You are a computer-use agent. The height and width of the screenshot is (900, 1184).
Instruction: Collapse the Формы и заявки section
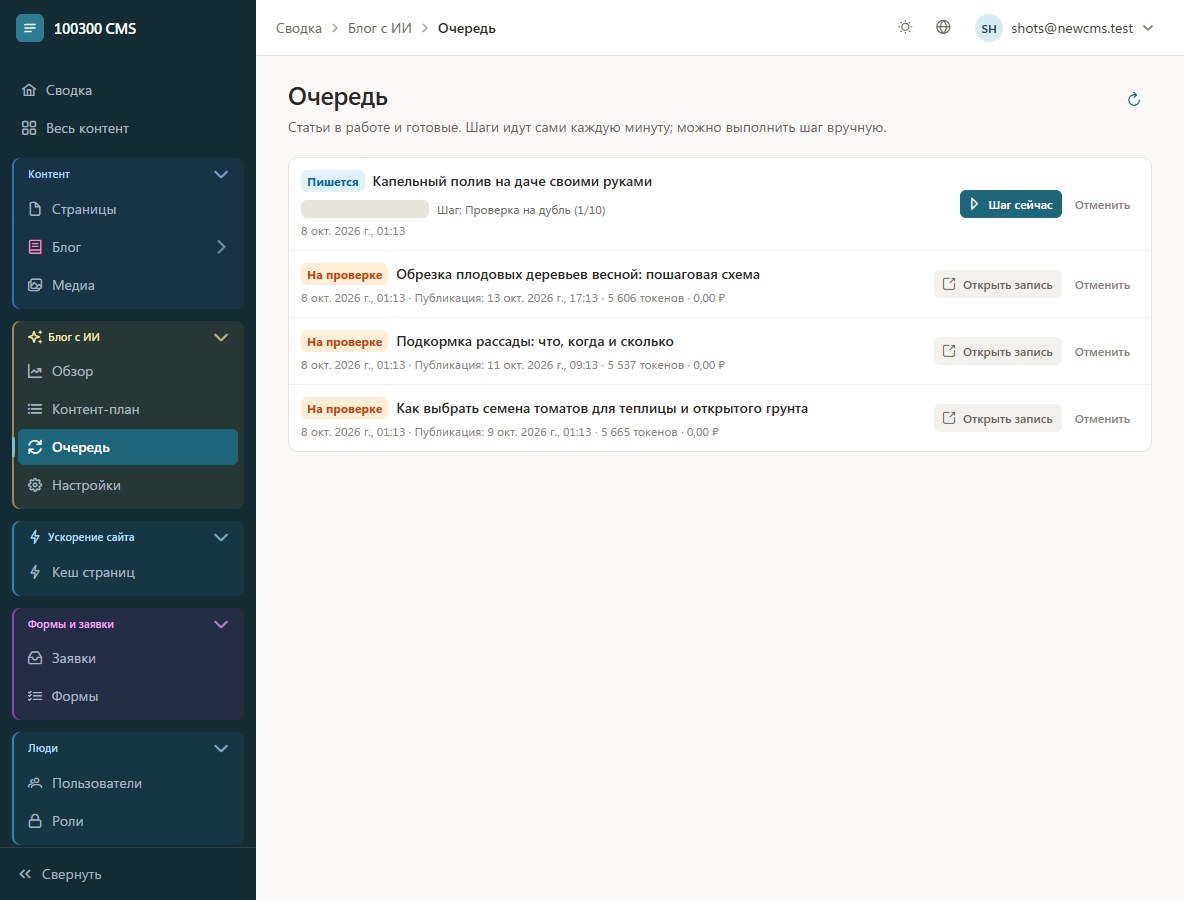pyautogui.click(x=220, y=624)
